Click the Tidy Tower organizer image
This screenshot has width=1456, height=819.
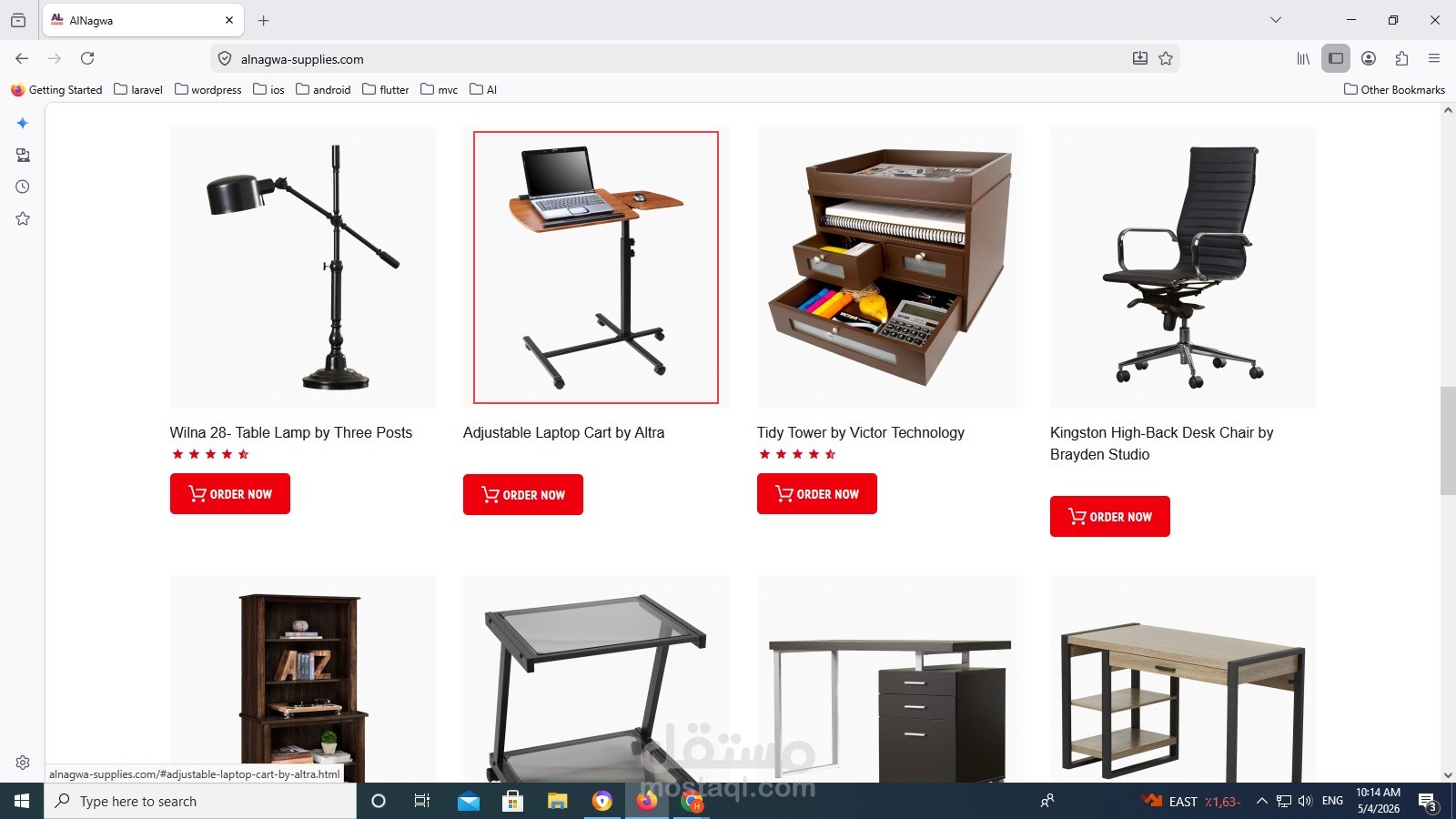point(890,268)
